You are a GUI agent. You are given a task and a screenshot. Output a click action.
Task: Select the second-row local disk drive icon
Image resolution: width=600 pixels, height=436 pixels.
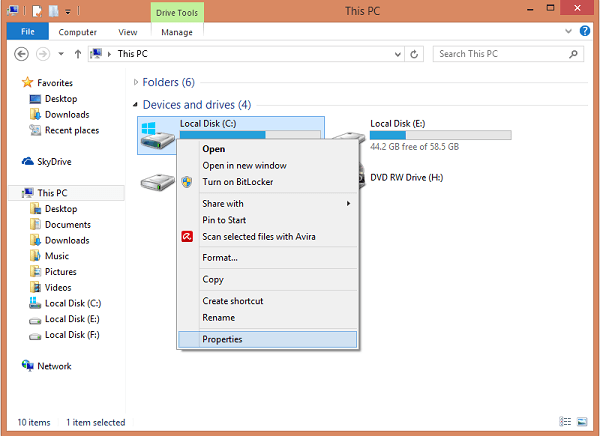pos(157,182)
